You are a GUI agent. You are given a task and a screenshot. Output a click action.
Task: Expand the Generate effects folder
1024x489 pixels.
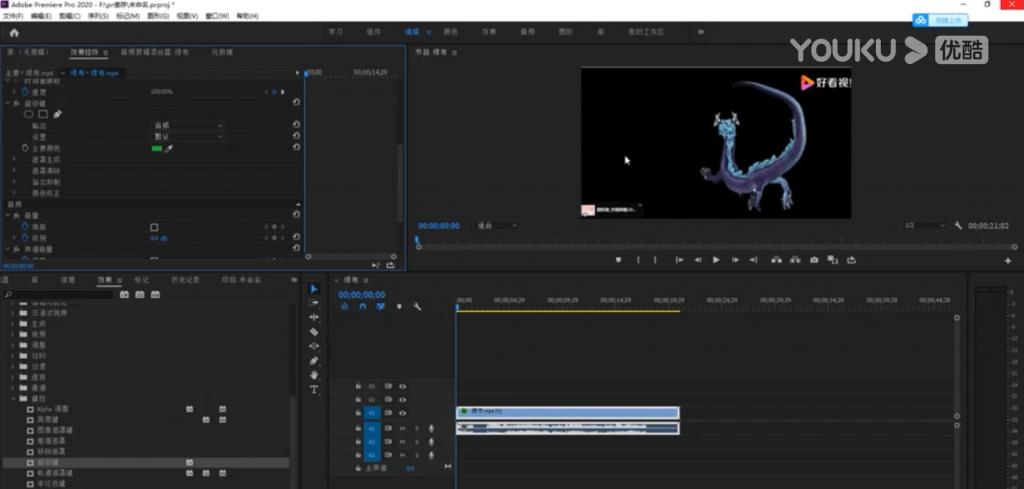click(12, 323)
